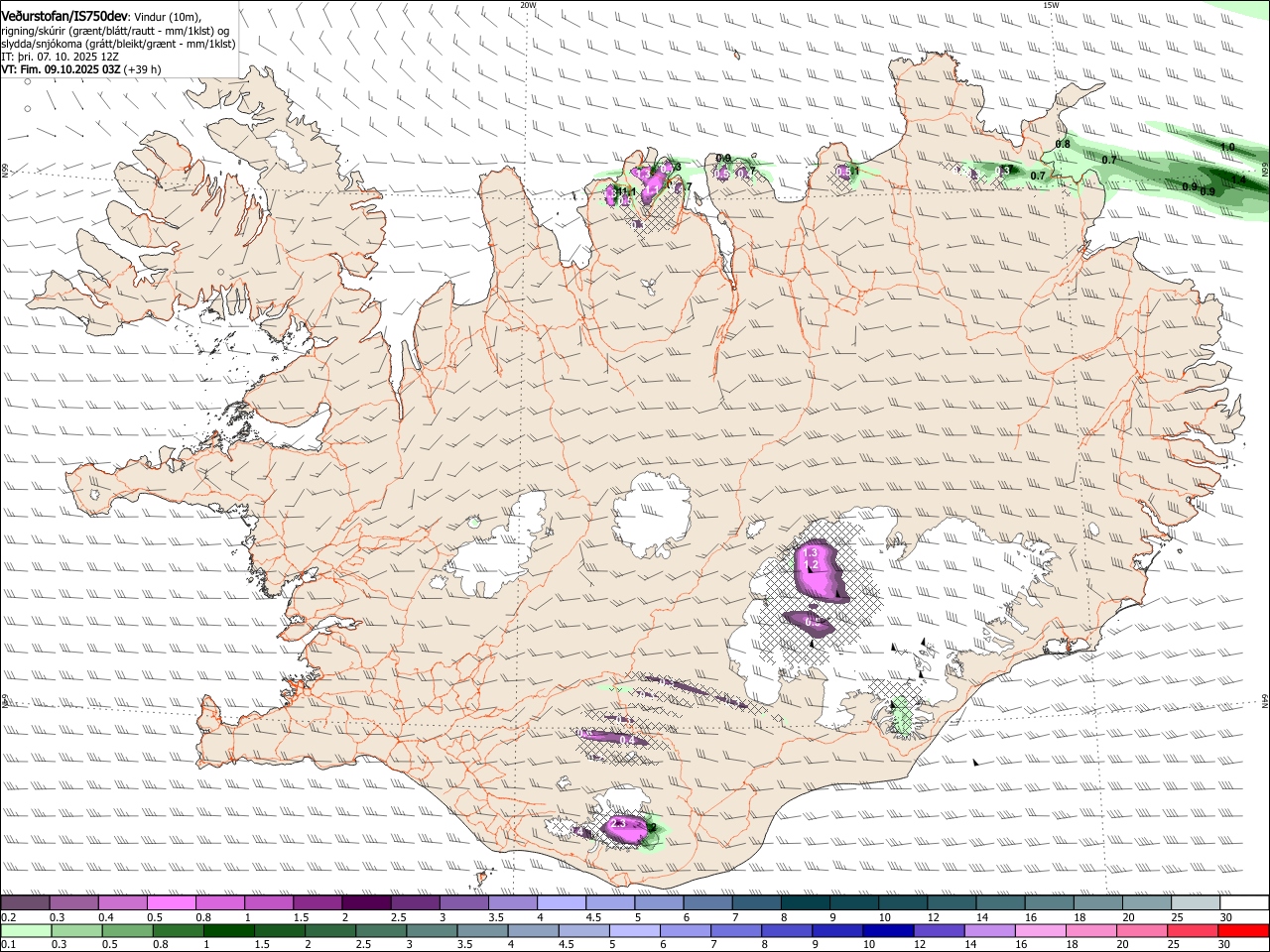
Task: Select the grey-green rain legend swatch labeled 3
Action: (432, 930)
